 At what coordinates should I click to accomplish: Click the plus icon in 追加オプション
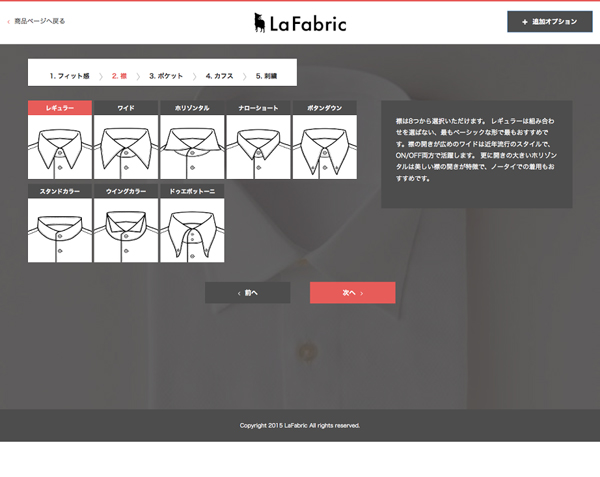pyautogui.click(x=525, y=22)
